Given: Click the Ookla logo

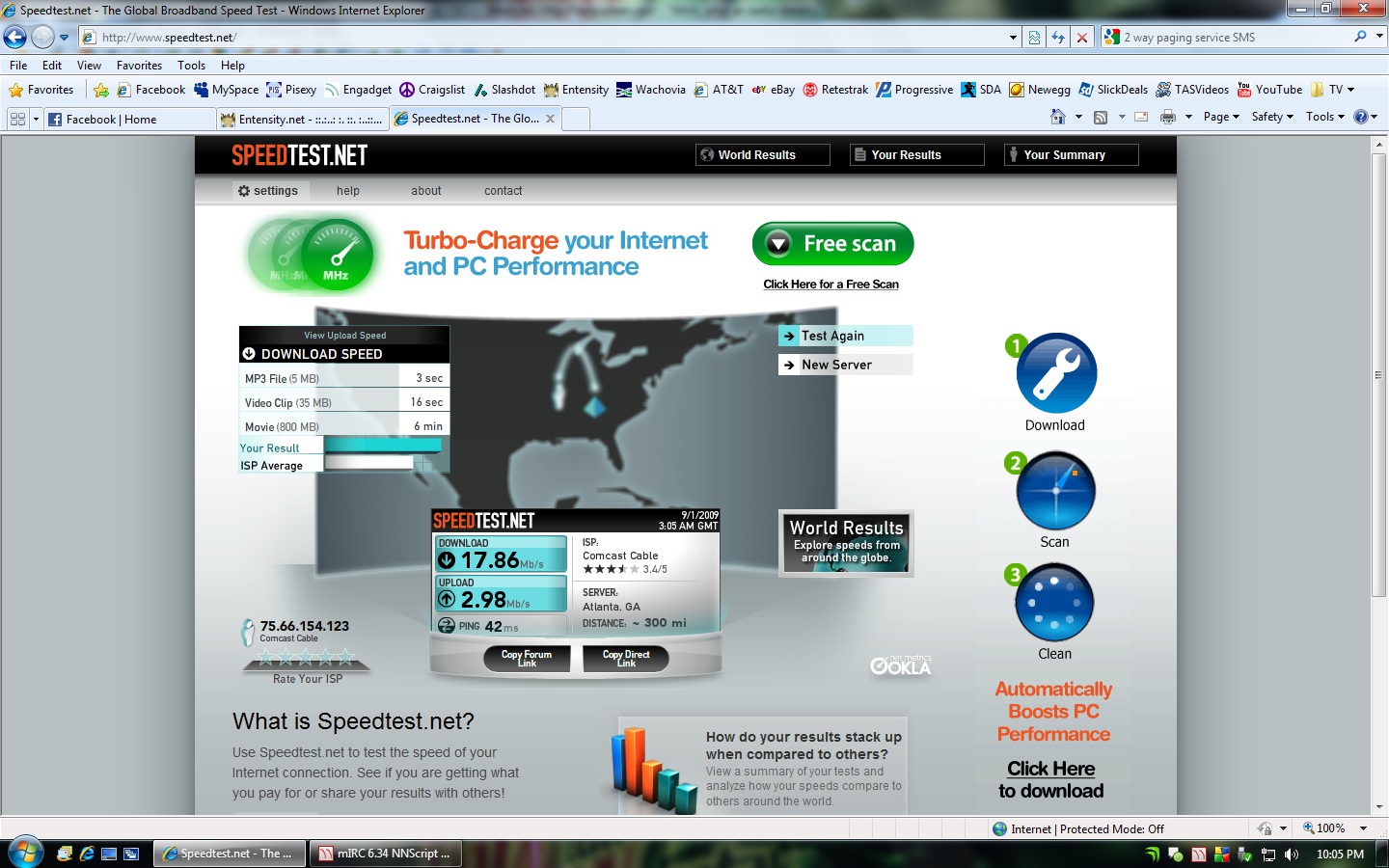Looking at the screenshot, I should coord(901,665).
